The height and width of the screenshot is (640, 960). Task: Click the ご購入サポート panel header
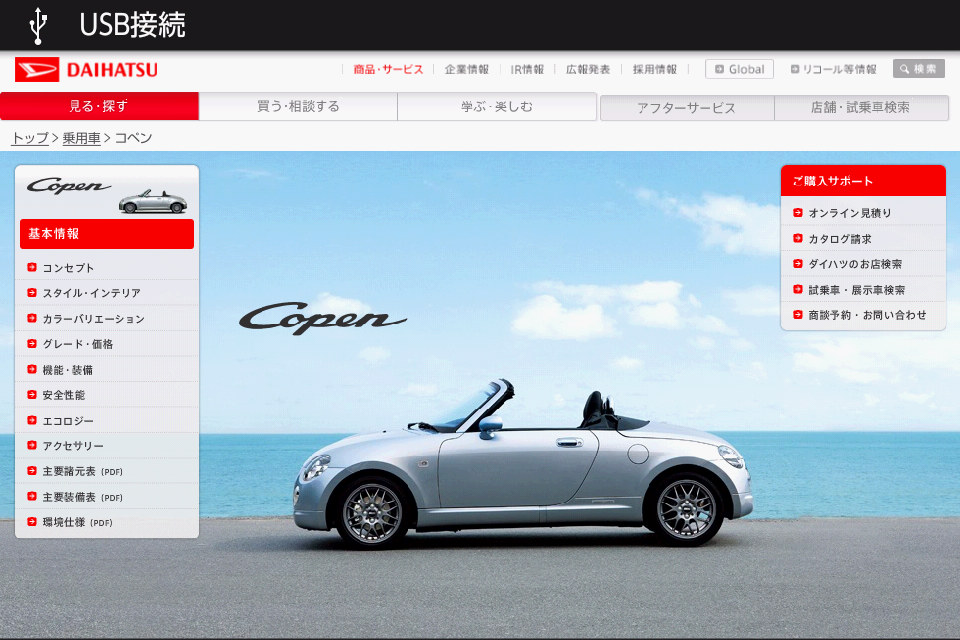(863, 181)
